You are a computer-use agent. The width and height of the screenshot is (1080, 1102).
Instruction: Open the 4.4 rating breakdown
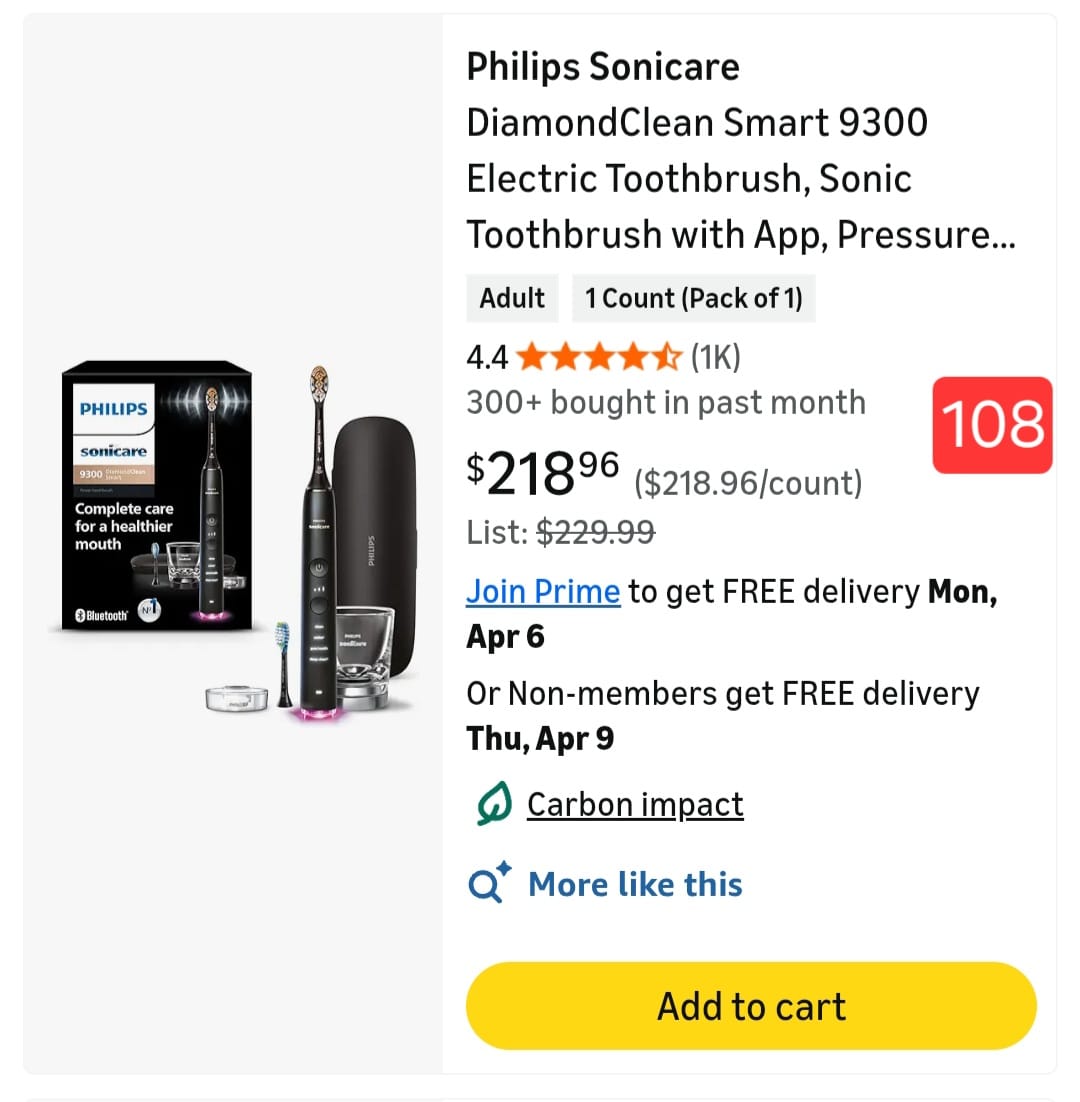[x=487, y=356]
